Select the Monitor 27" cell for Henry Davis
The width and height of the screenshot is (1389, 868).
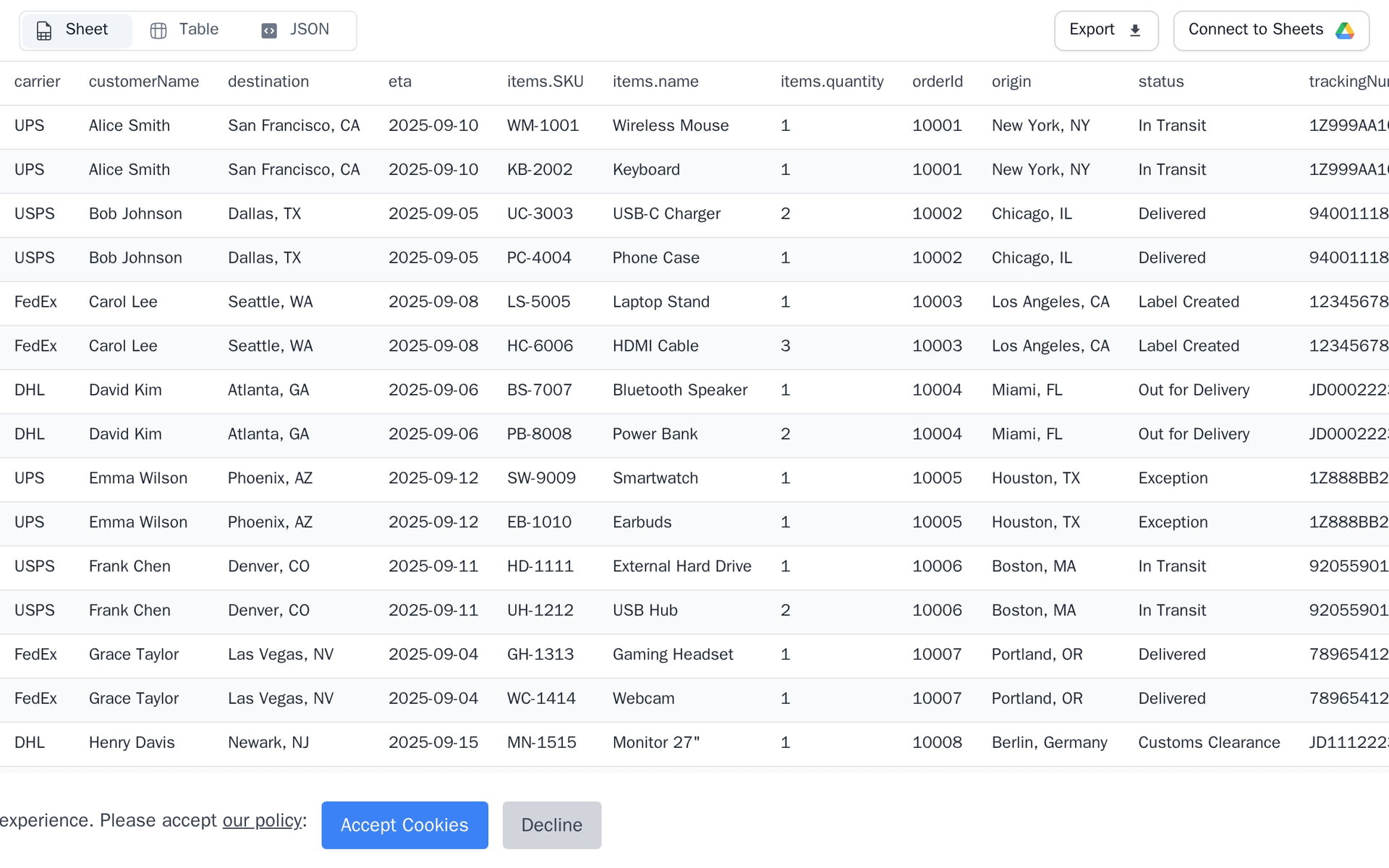point(655,742)
